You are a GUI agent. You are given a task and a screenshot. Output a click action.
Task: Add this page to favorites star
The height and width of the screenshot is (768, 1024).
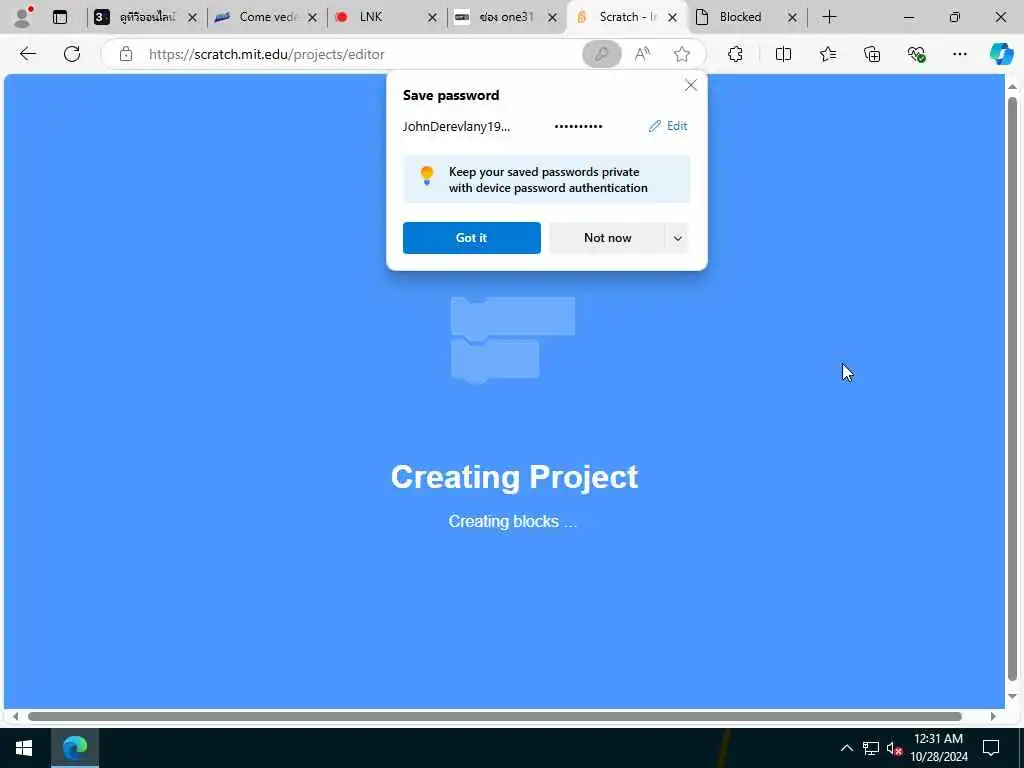(682, 54)
